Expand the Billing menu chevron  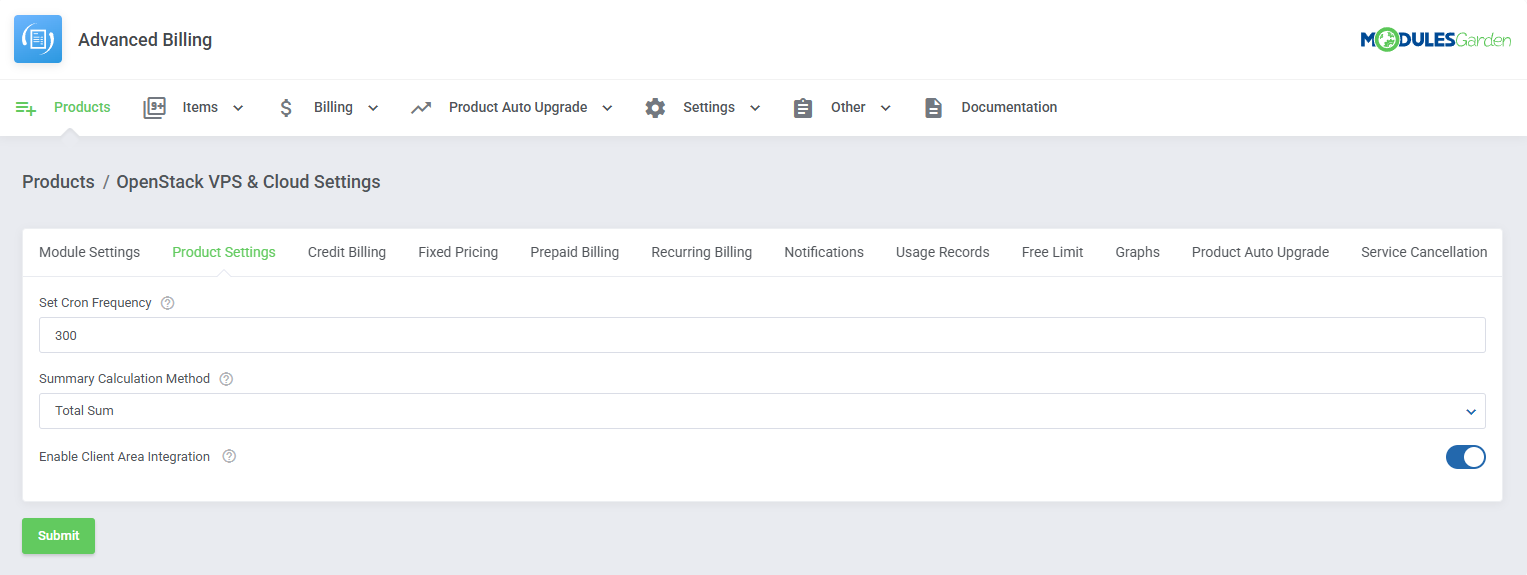click(373, 108)
